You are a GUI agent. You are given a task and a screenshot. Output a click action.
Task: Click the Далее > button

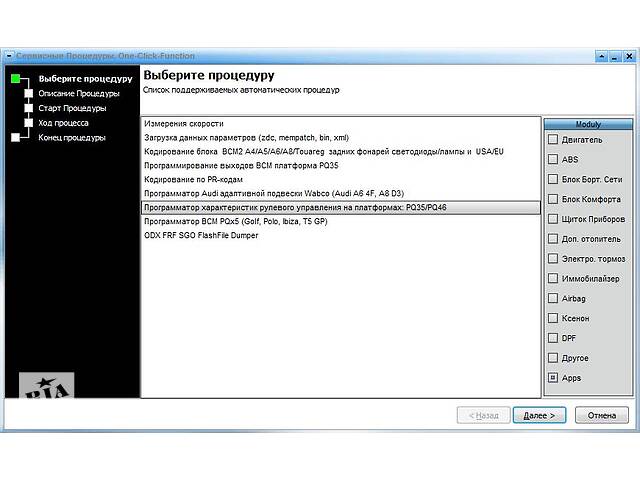click(x=539, y=414)
